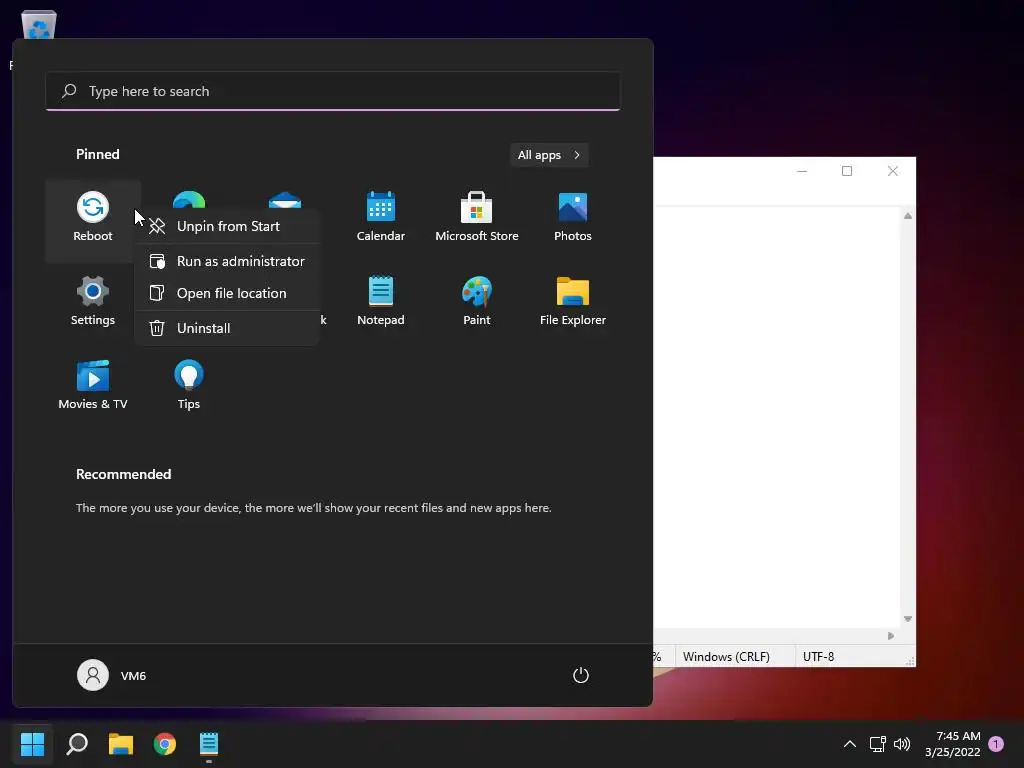Choose Run as administrator
Image resolution: width=1024 pixels, height=768 pixels.
pos(227,261)
